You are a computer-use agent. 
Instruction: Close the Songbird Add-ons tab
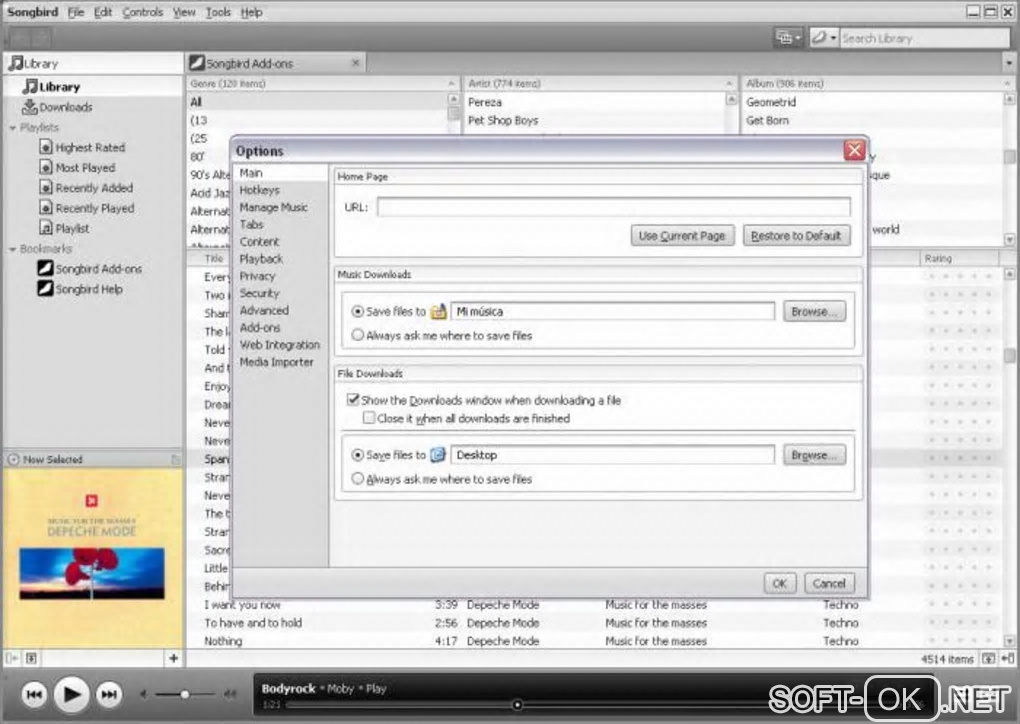(355, 63)
